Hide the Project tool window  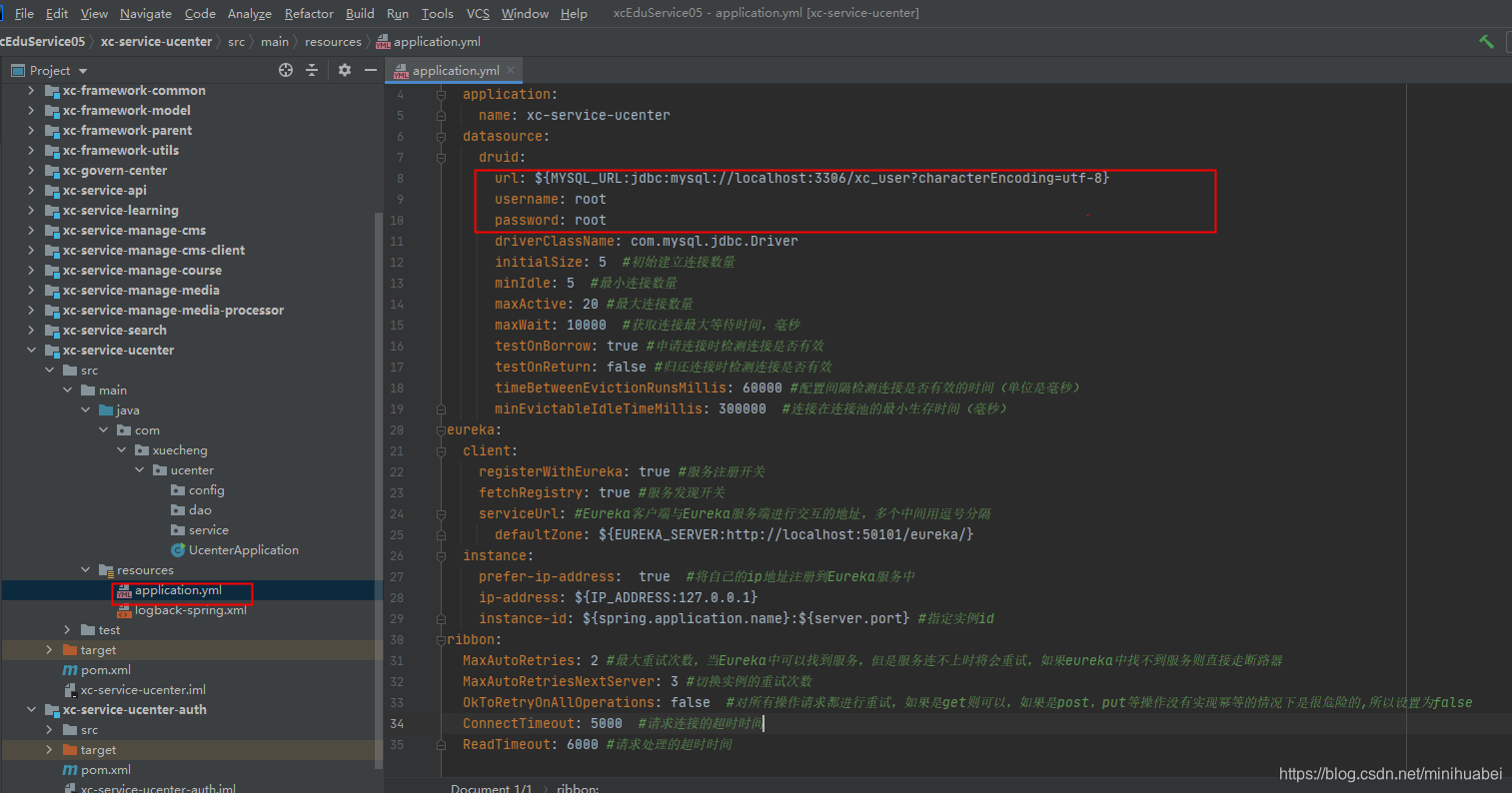pyautogui.click(x=371, y=70)
